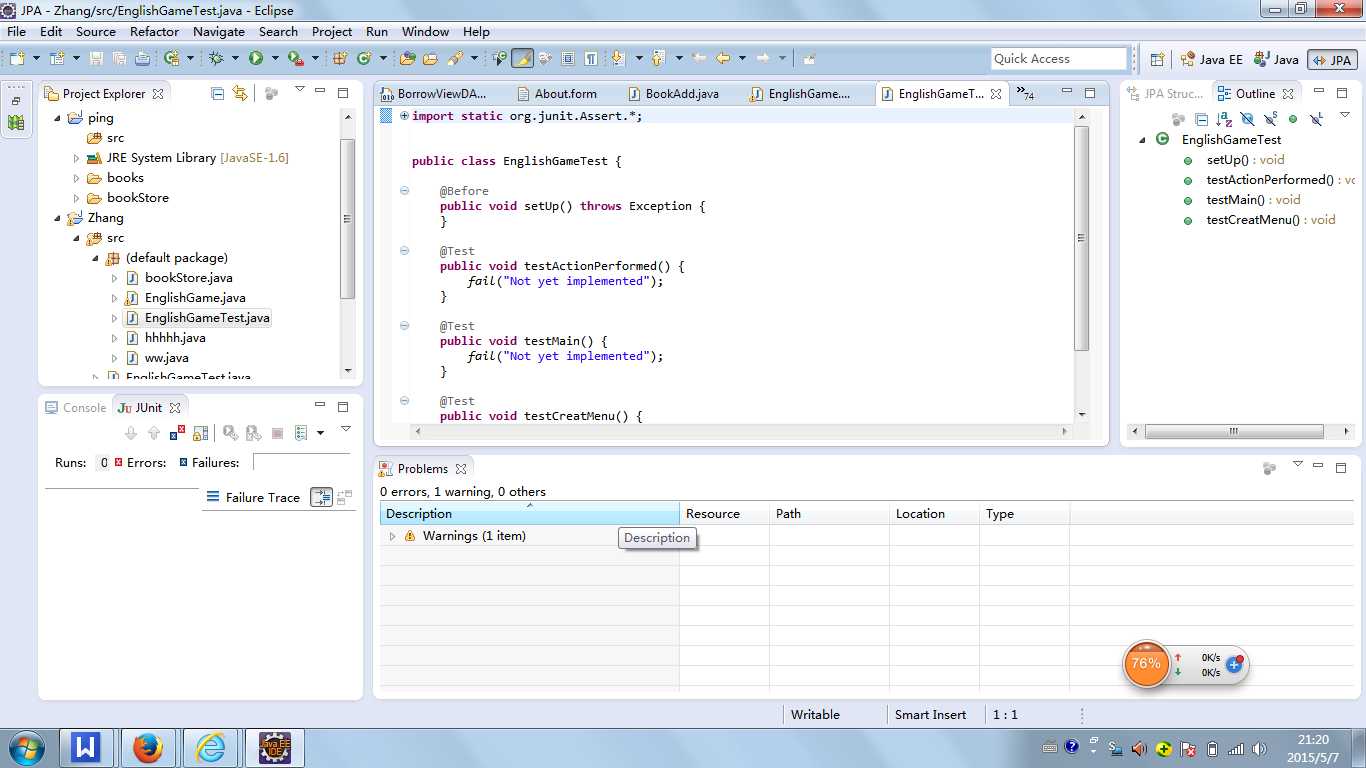Click the Show Whitespace Characters pilcrow icon
Image resolution: width=1366 pixels, height=768 pixels.
coord(591,58)
